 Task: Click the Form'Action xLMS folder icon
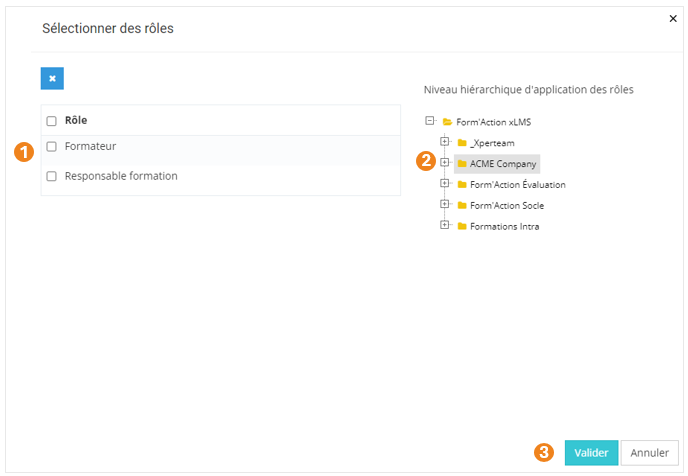[x=447, y=121]
